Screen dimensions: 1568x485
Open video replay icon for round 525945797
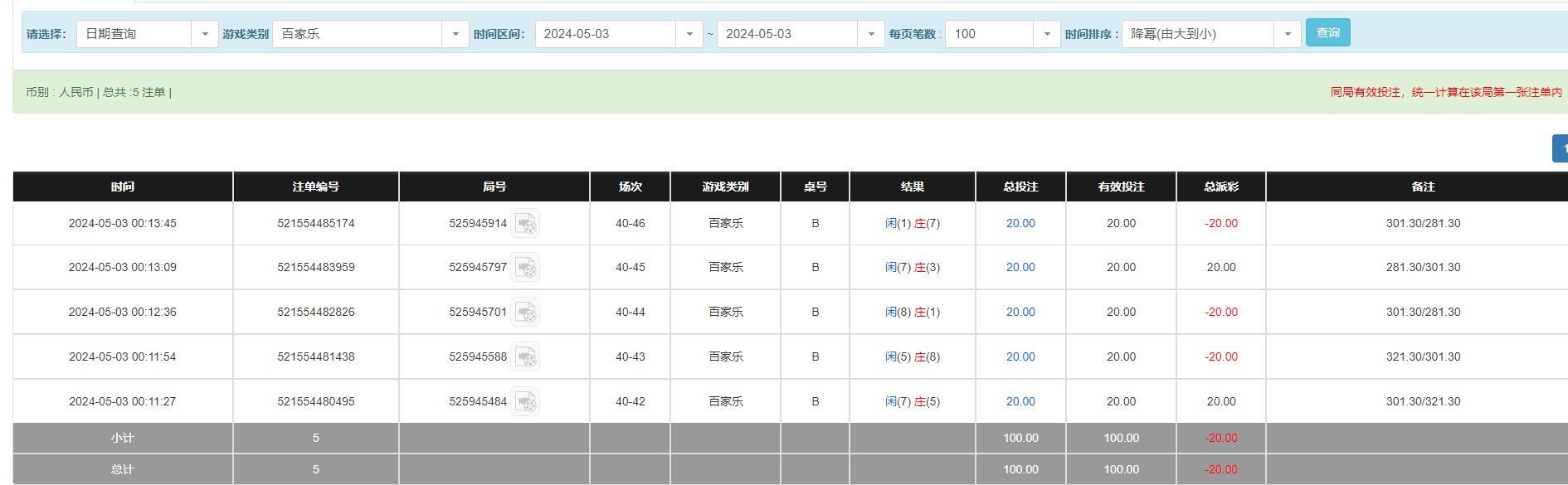[525, 268]
